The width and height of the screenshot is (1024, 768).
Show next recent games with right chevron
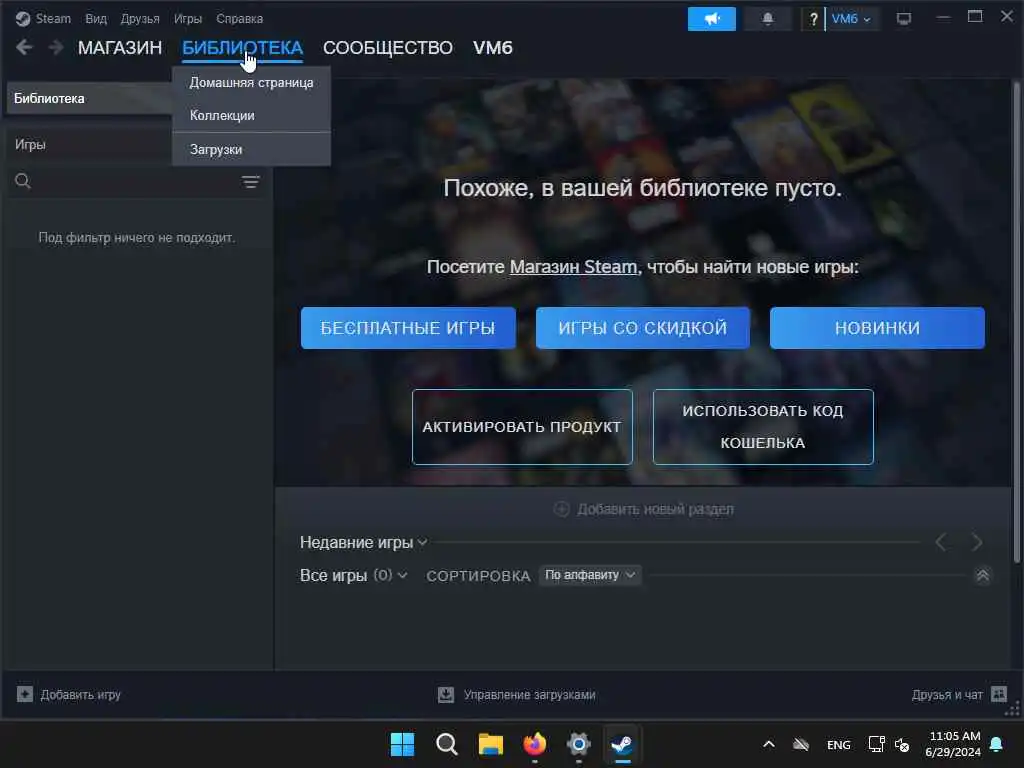coord(976,542)
